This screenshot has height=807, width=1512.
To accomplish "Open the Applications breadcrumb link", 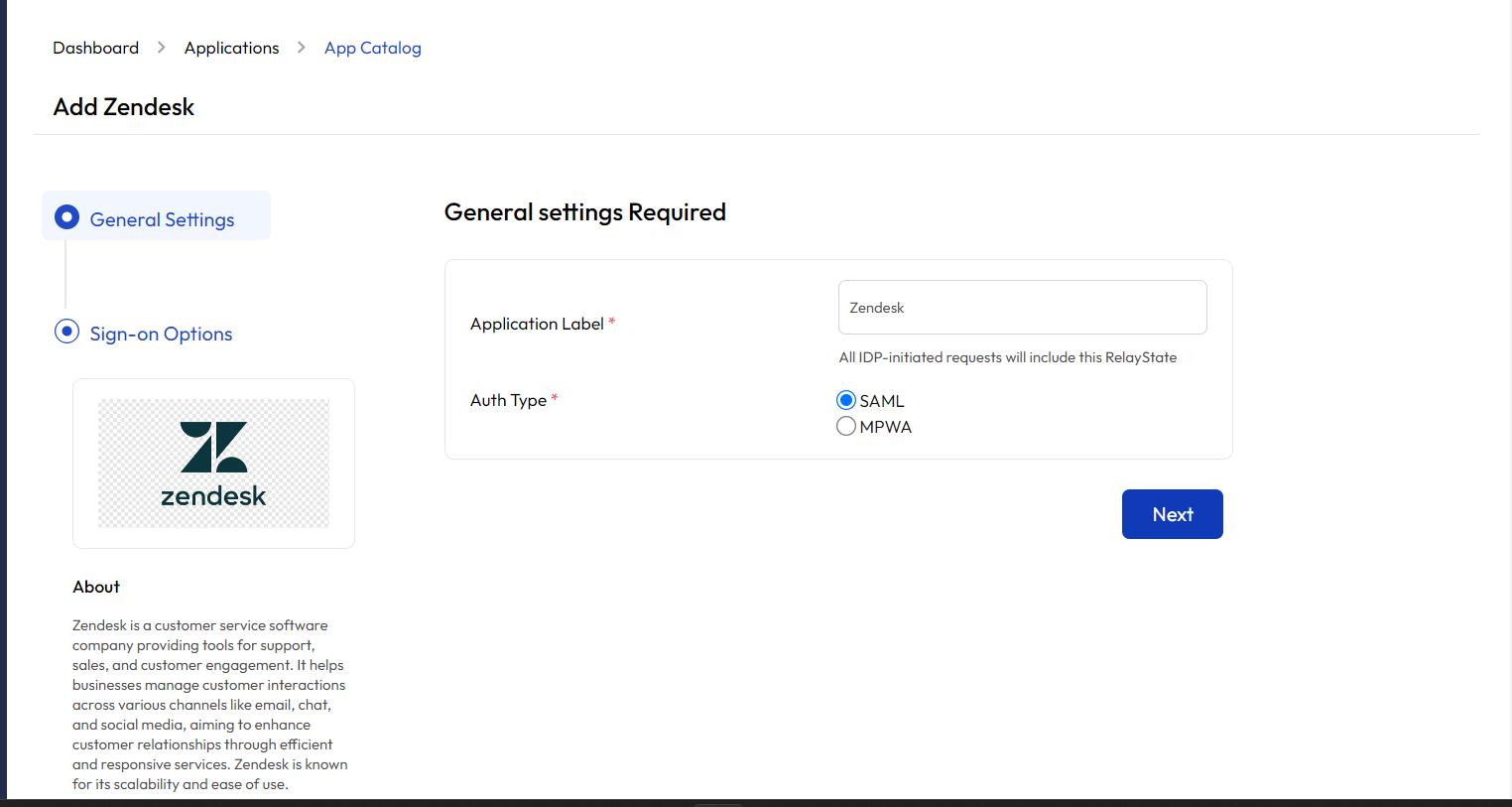I will pos(231,48).
